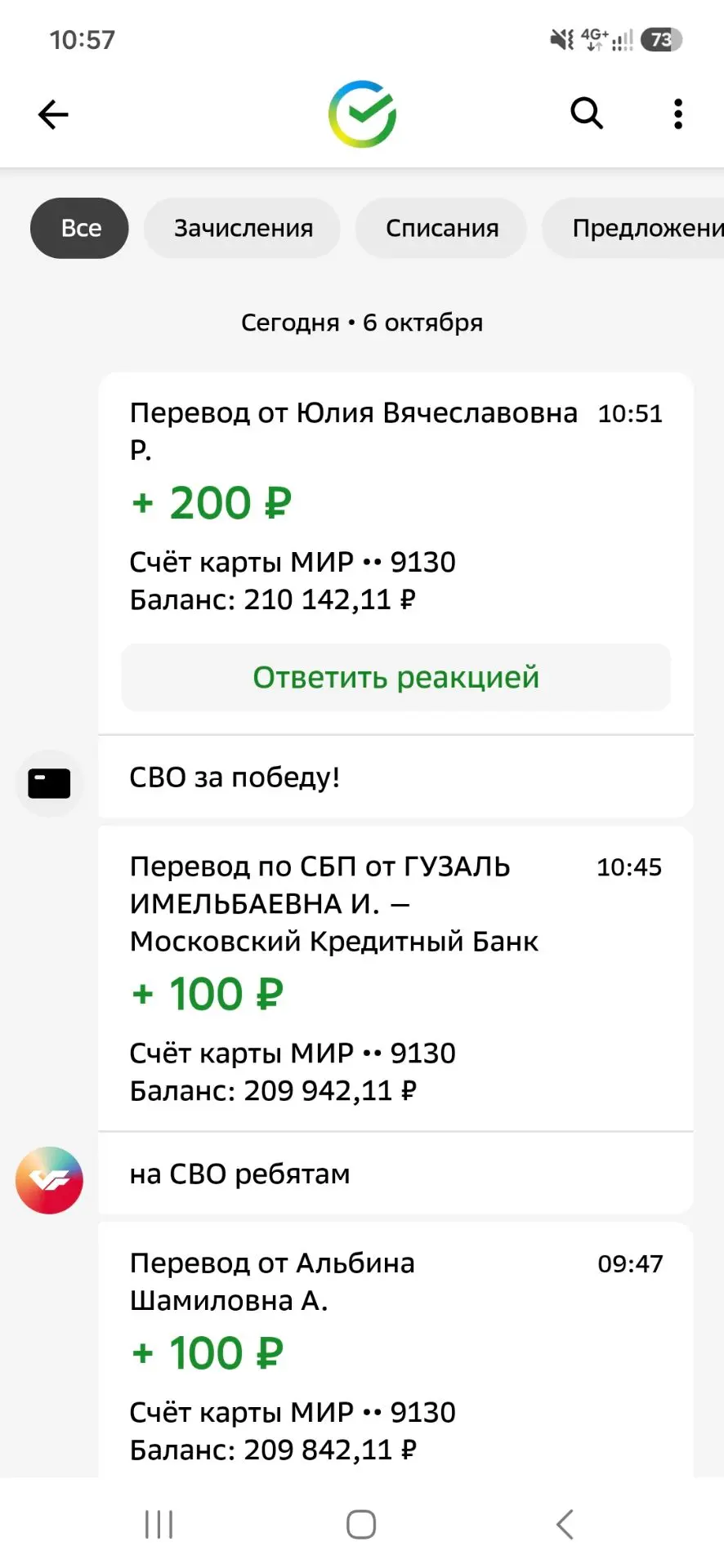The width and height of the screenshot is (724, 1568).
Task: Tap the black card icon beside СВО за победу
Action: point(49,783)
